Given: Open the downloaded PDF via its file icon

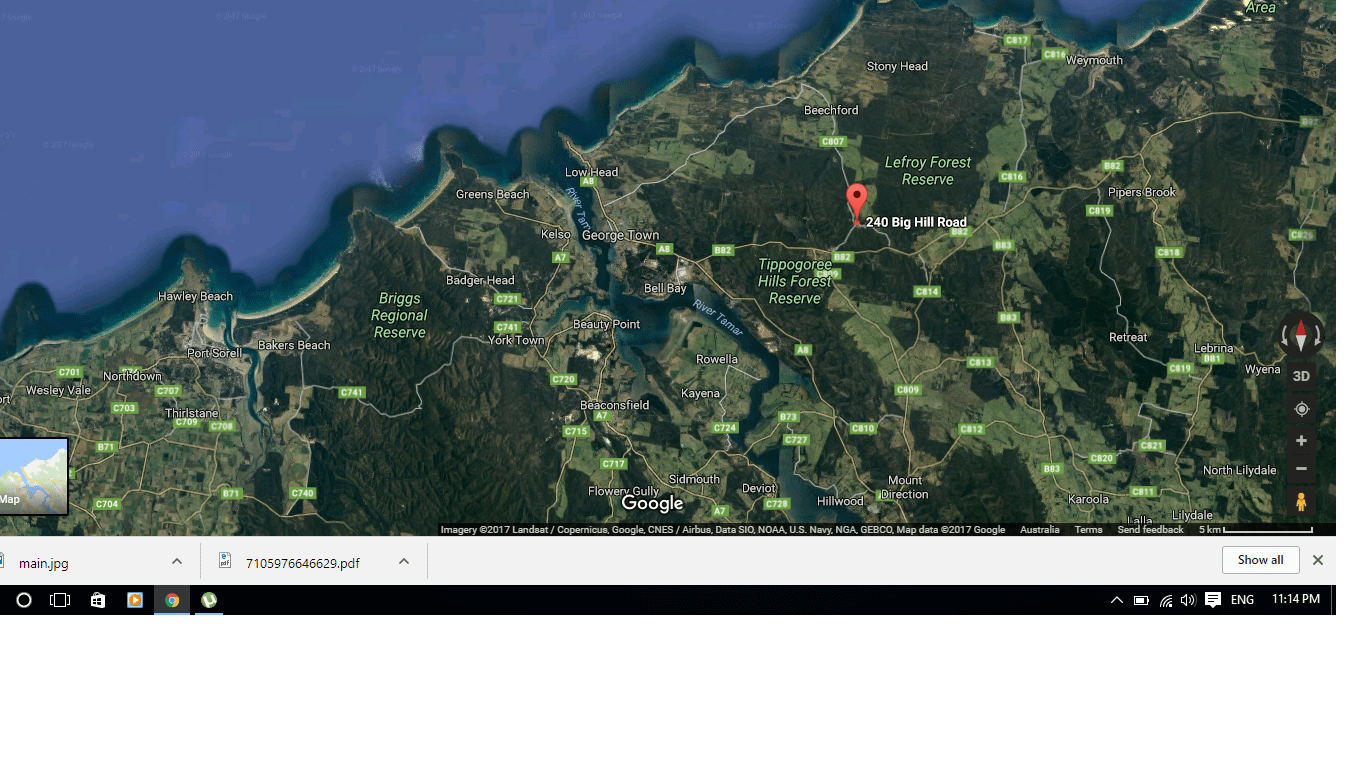Looking at the screenshot, I should pos(225,562).
